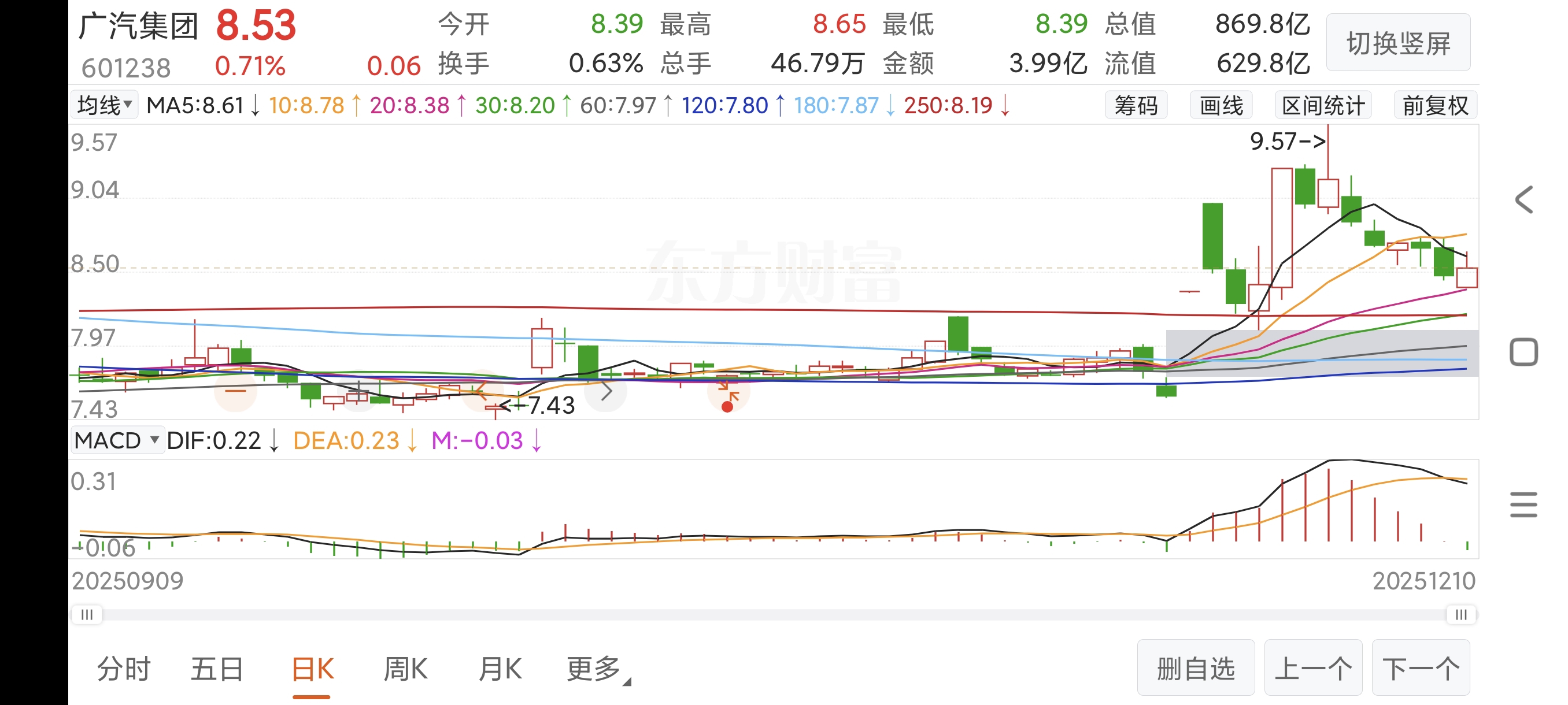Viewport: 1568px width, 705px height.
Task: Tap the Android back chevron icon
Action: [1523, 200]
